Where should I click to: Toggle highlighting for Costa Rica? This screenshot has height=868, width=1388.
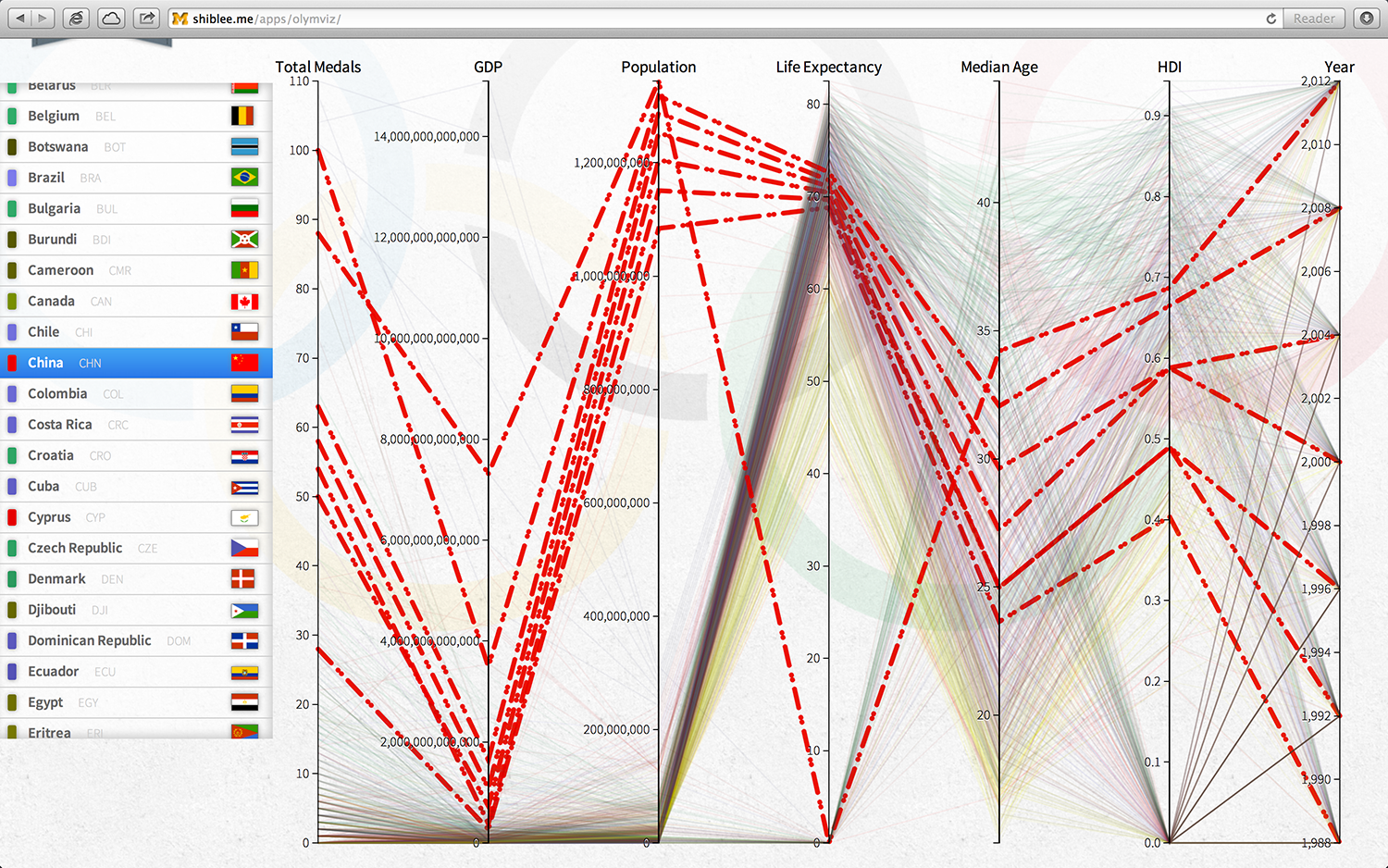pos(111,425)
